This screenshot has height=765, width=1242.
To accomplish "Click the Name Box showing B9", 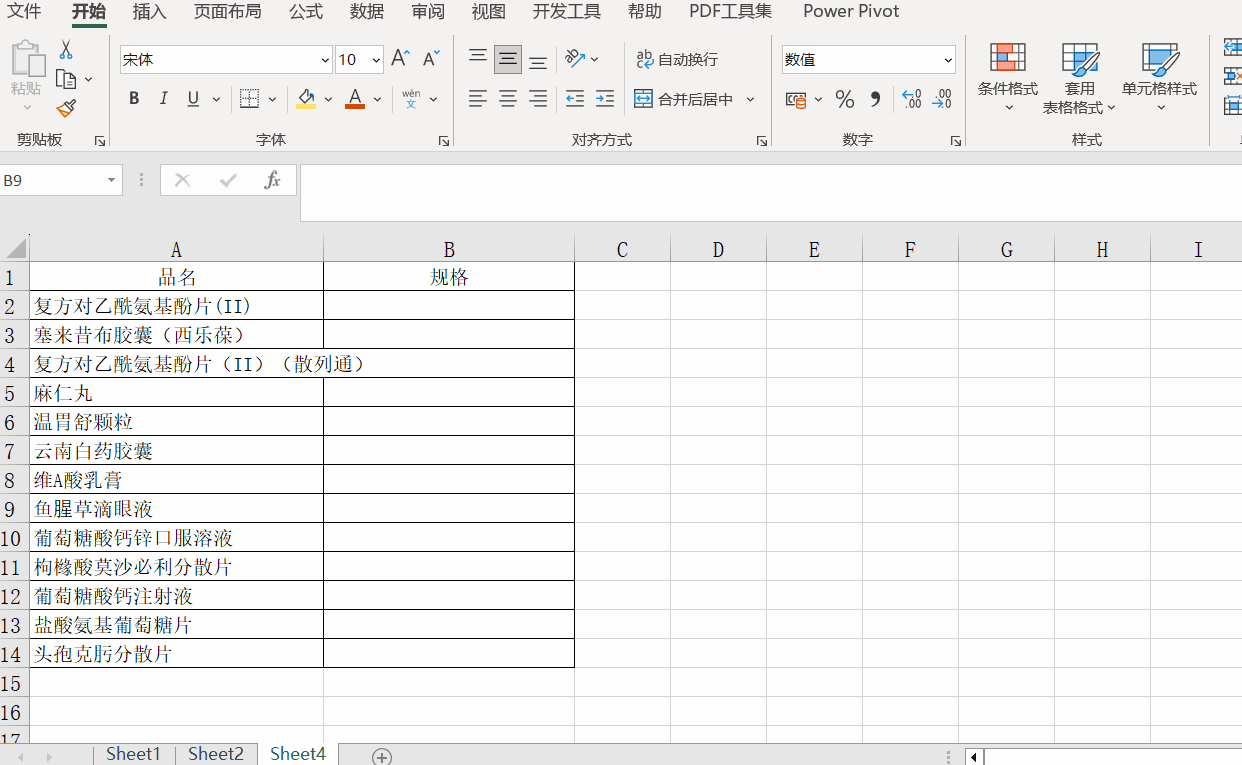I will 55,180.
